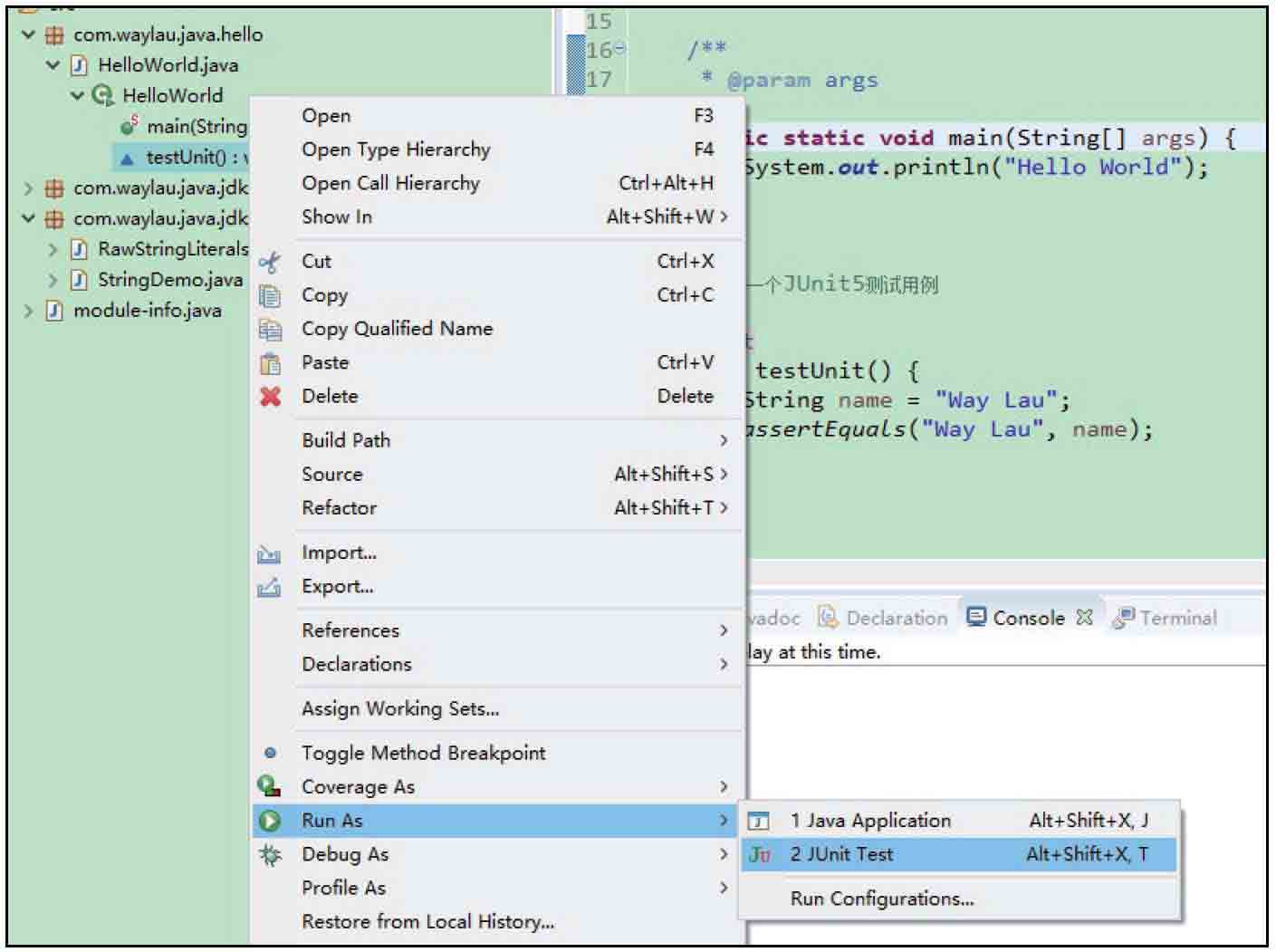
Task: Expand the RawStringLiterals file node
Action: click(x=53, y=249)
